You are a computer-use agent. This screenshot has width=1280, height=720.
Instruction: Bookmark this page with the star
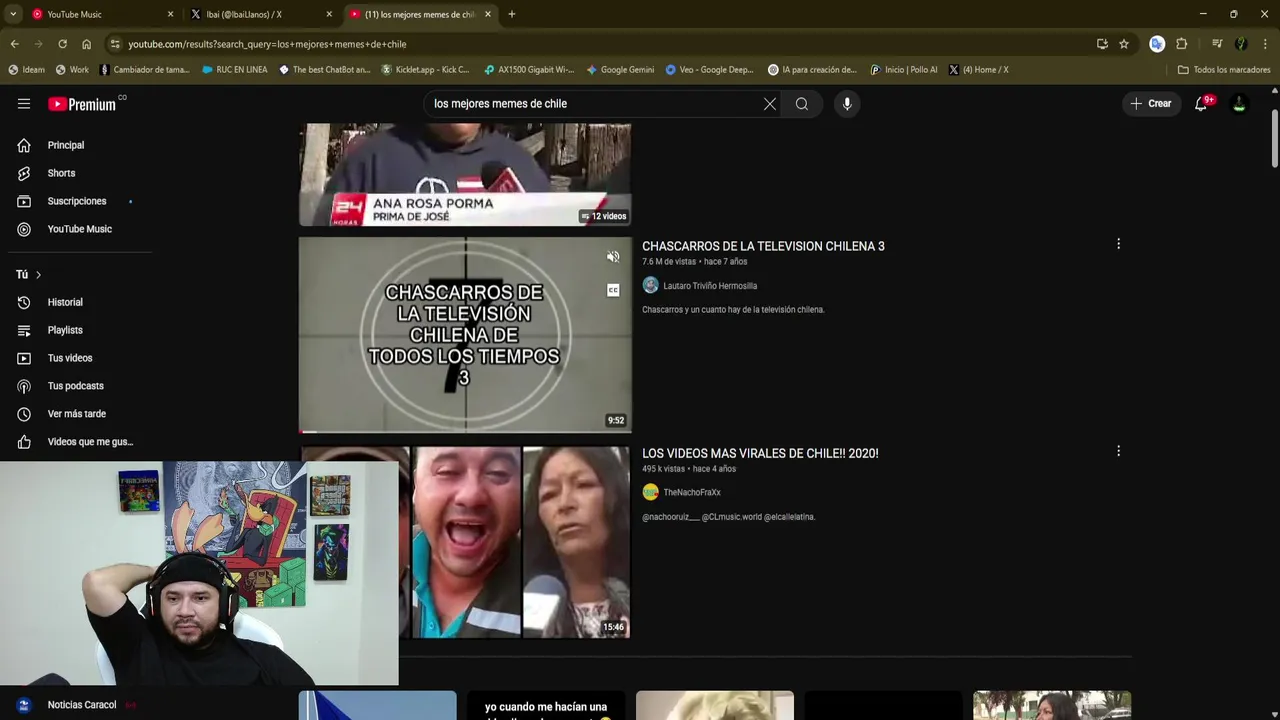click(1124, 44)
